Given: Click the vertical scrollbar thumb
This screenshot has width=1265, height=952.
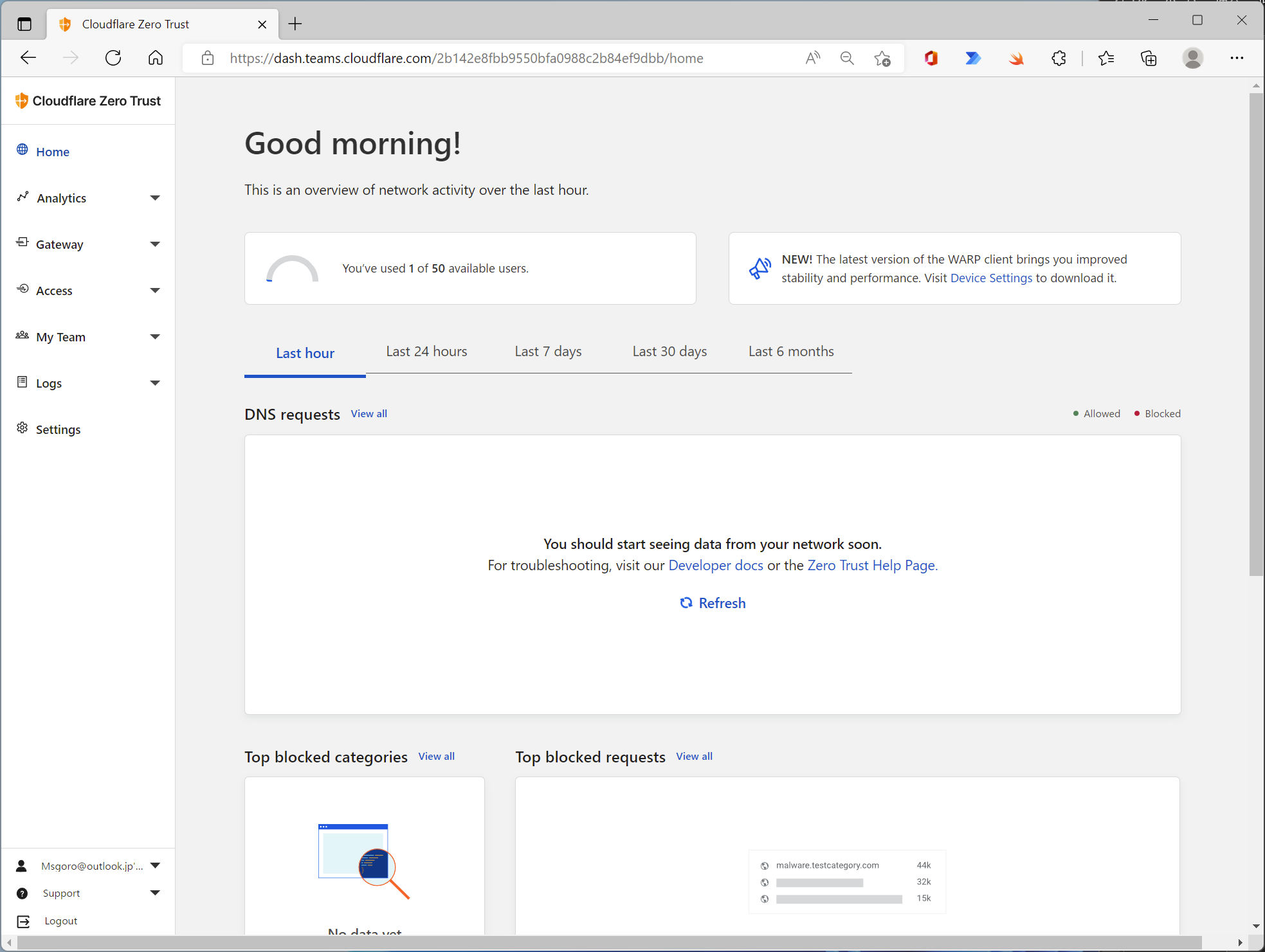Looking at the screenshot, I should pyautogui.click(x=1256, y=334).
